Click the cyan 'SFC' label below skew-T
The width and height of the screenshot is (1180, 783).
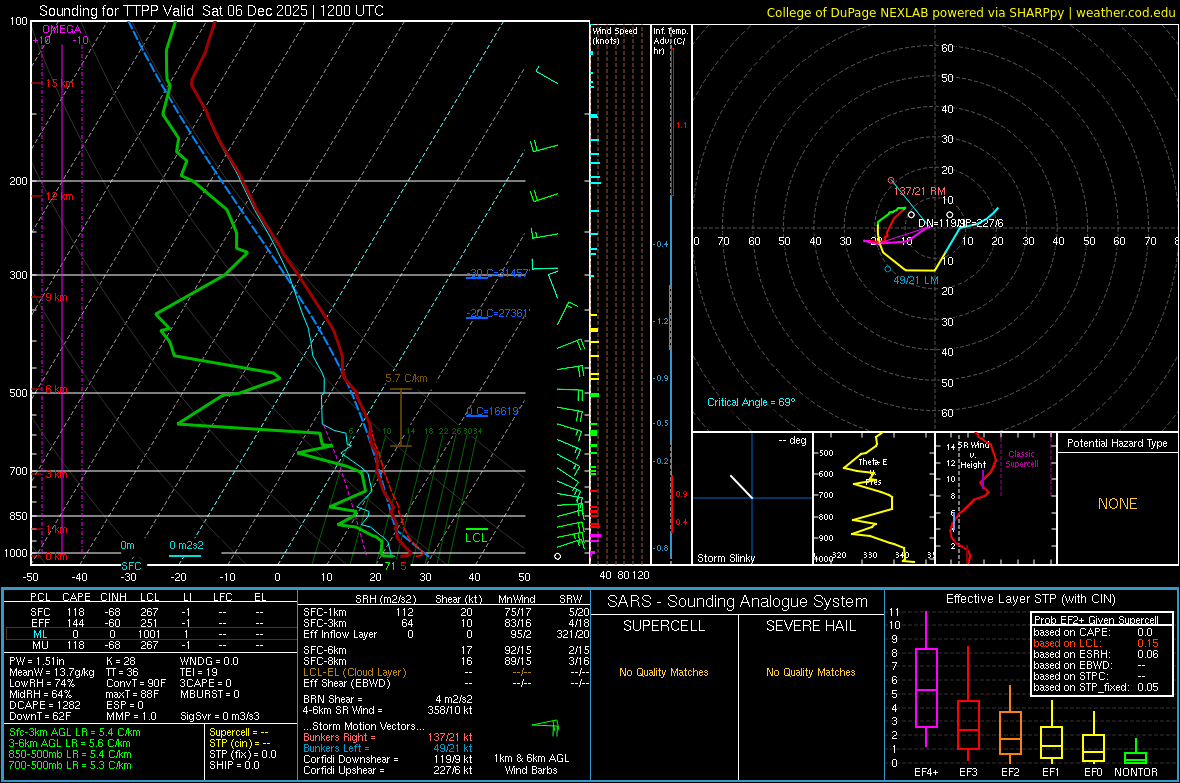131,565
